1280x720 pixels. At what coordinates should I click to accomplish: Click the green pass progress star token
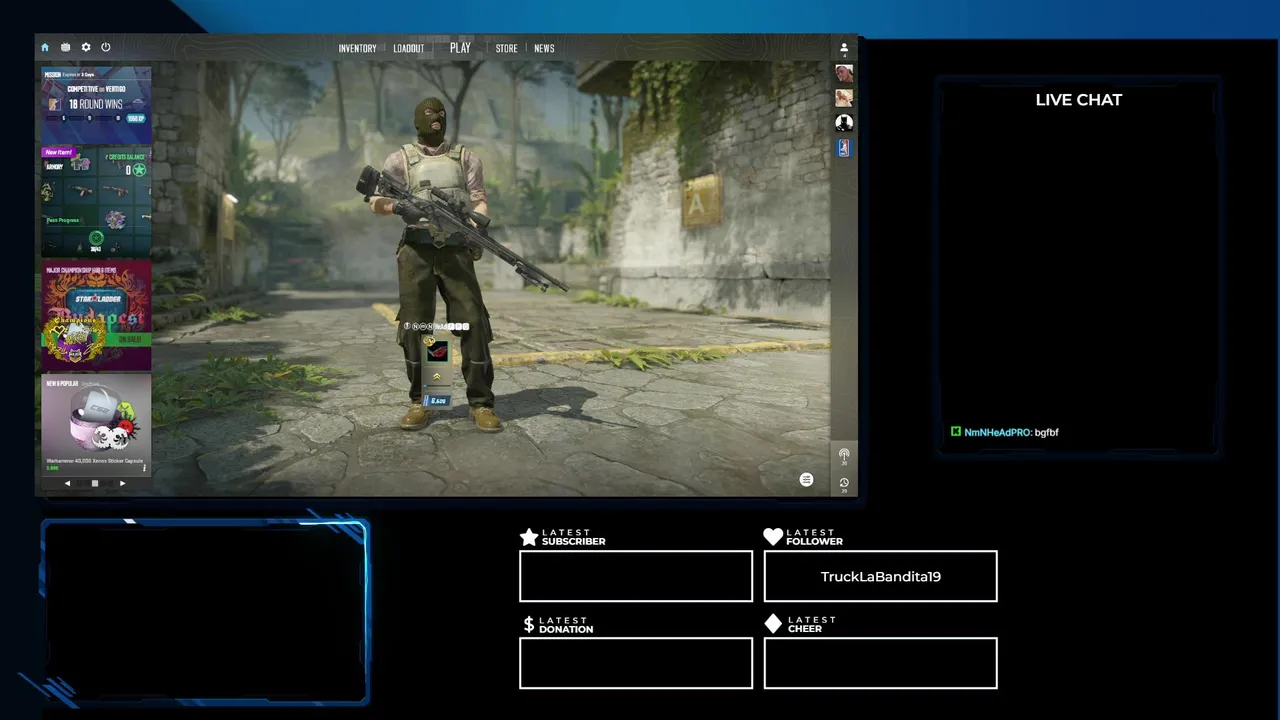96,237
